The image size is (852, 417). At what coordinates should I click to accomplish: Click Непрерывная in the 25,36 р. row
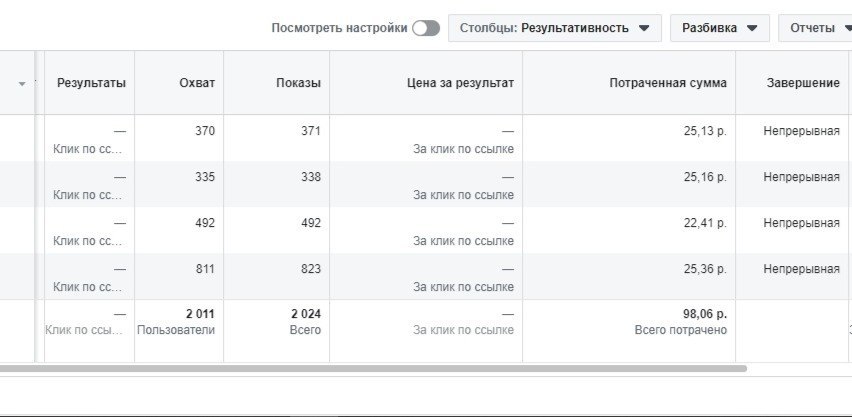(x=801, y=269)
